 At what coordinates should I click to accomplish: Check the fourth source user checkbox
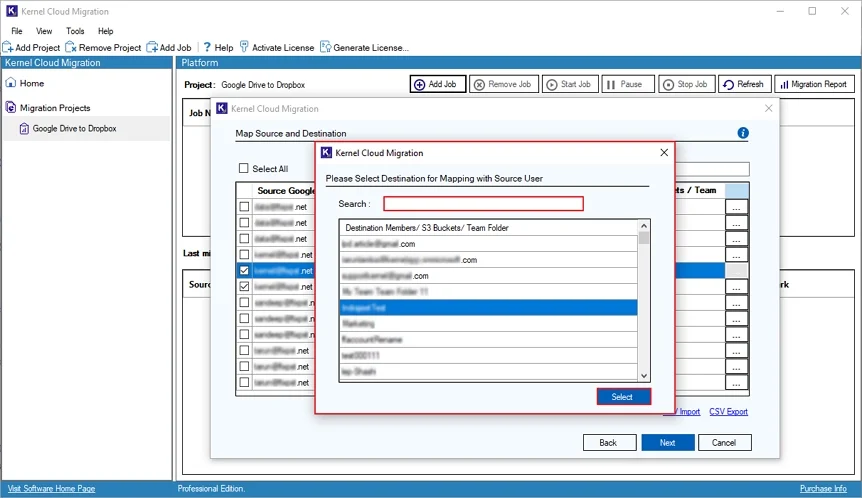(x=244, y=254)
